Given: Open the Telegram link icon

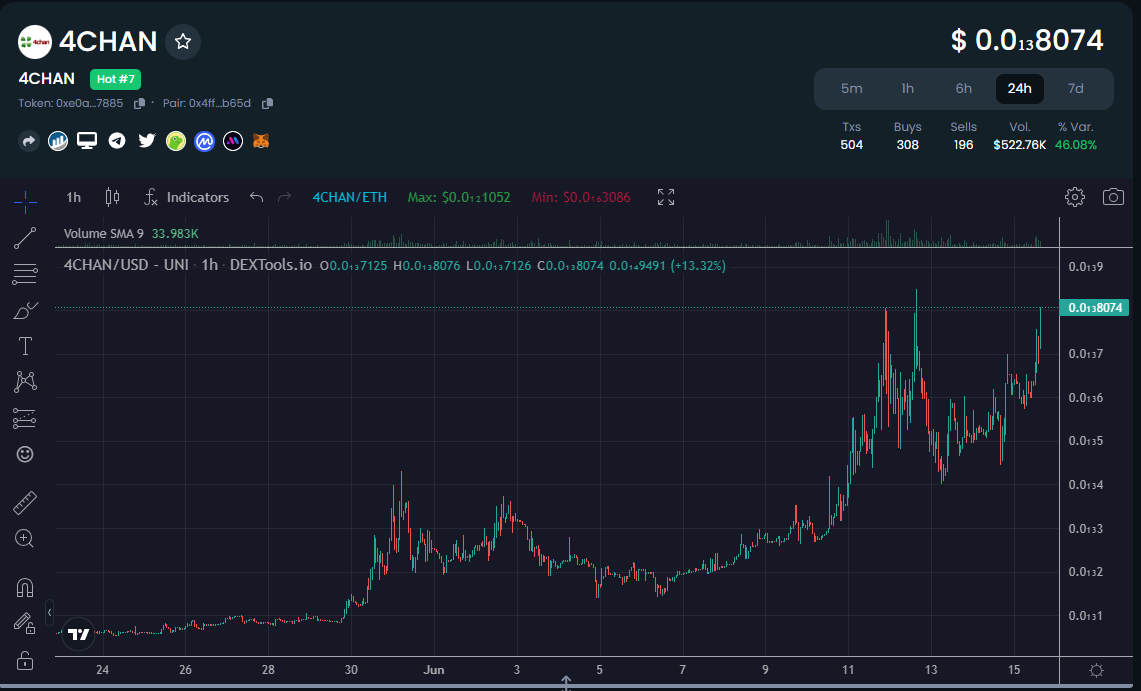Looking at the screenshot, I should (117, 141).
